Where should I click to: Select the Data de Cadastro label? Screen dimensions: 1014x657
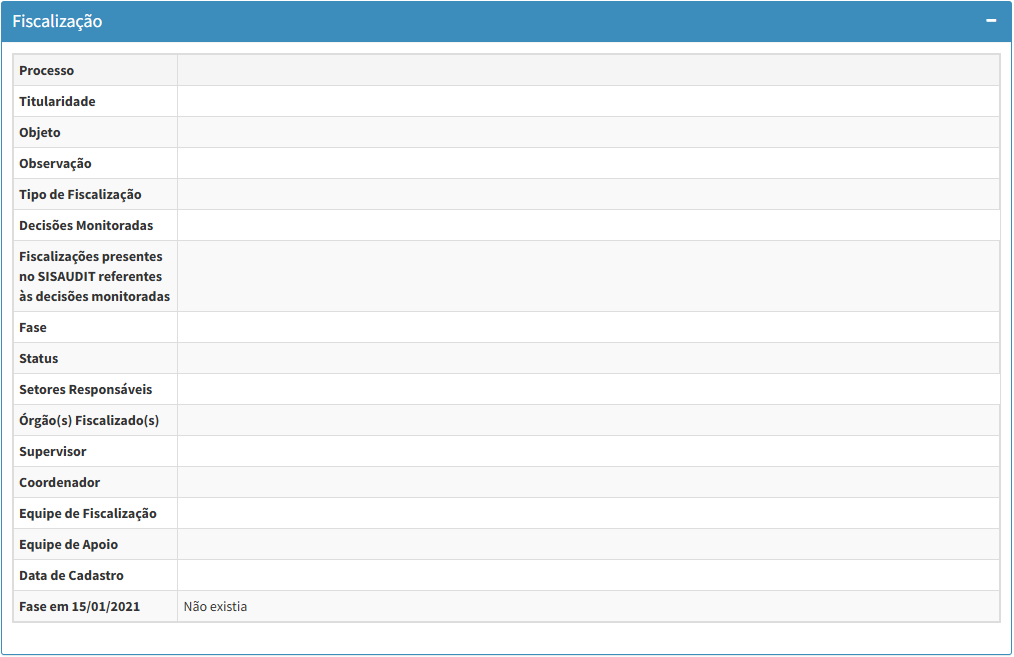tap(71, 576)
